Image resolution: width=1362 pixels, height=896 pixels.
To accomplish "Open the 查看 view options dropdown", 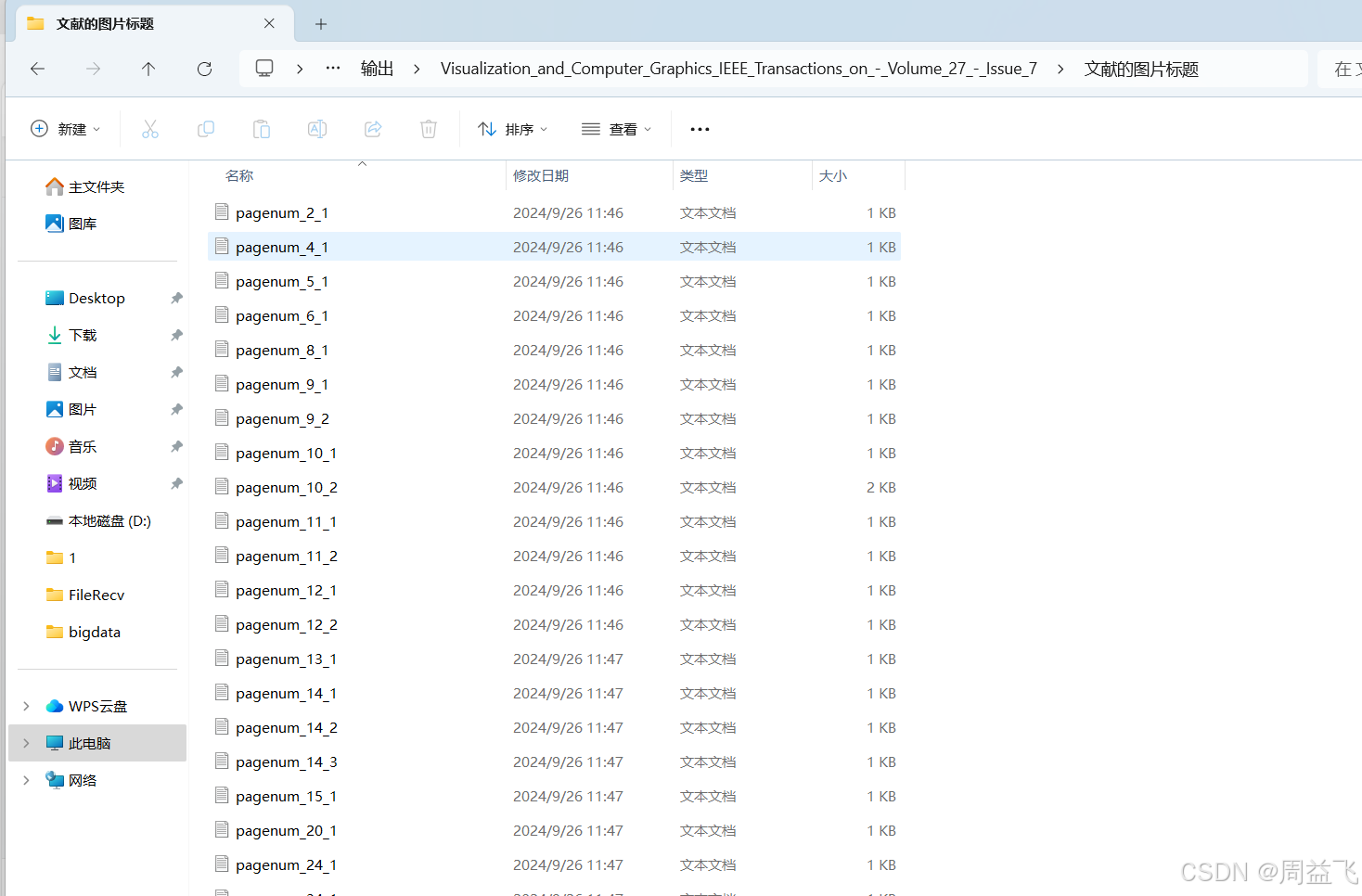I will coord(616,129).
